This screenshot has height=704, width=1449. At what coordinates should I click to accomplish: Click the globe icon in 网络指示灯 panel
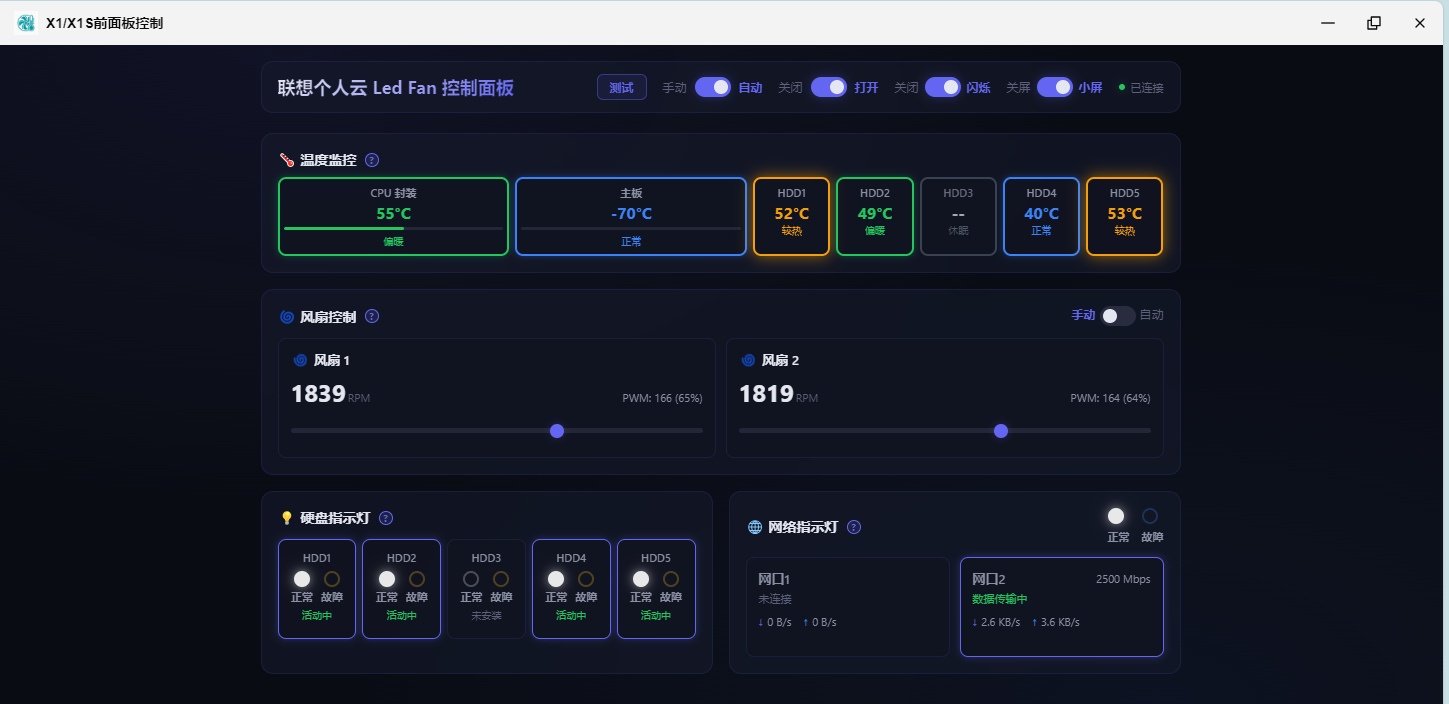point(755,527)
